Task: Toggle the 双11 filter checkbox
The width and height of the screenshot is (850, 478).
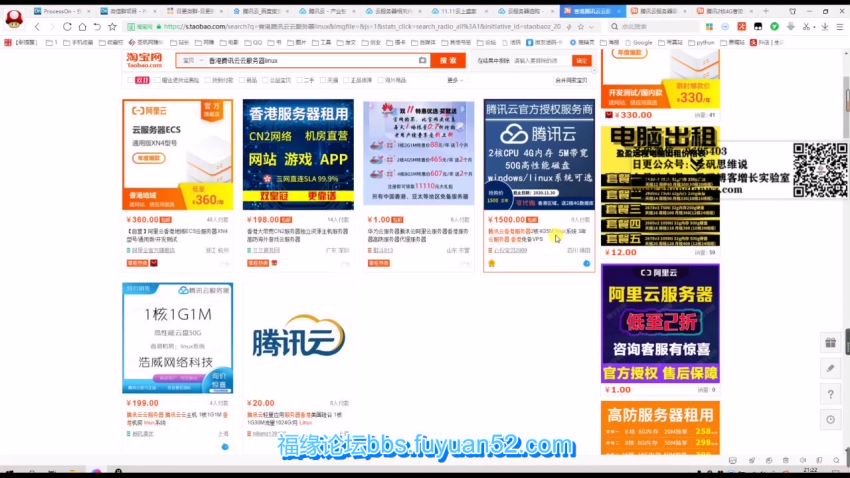Action: pyautogui.click(x=131, y=80)
